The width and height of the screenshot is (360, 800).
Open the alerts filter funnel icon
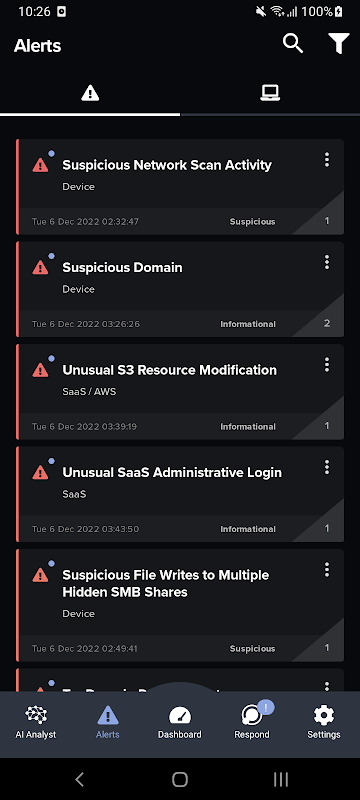pyautogui.click(x=339, y=44)
